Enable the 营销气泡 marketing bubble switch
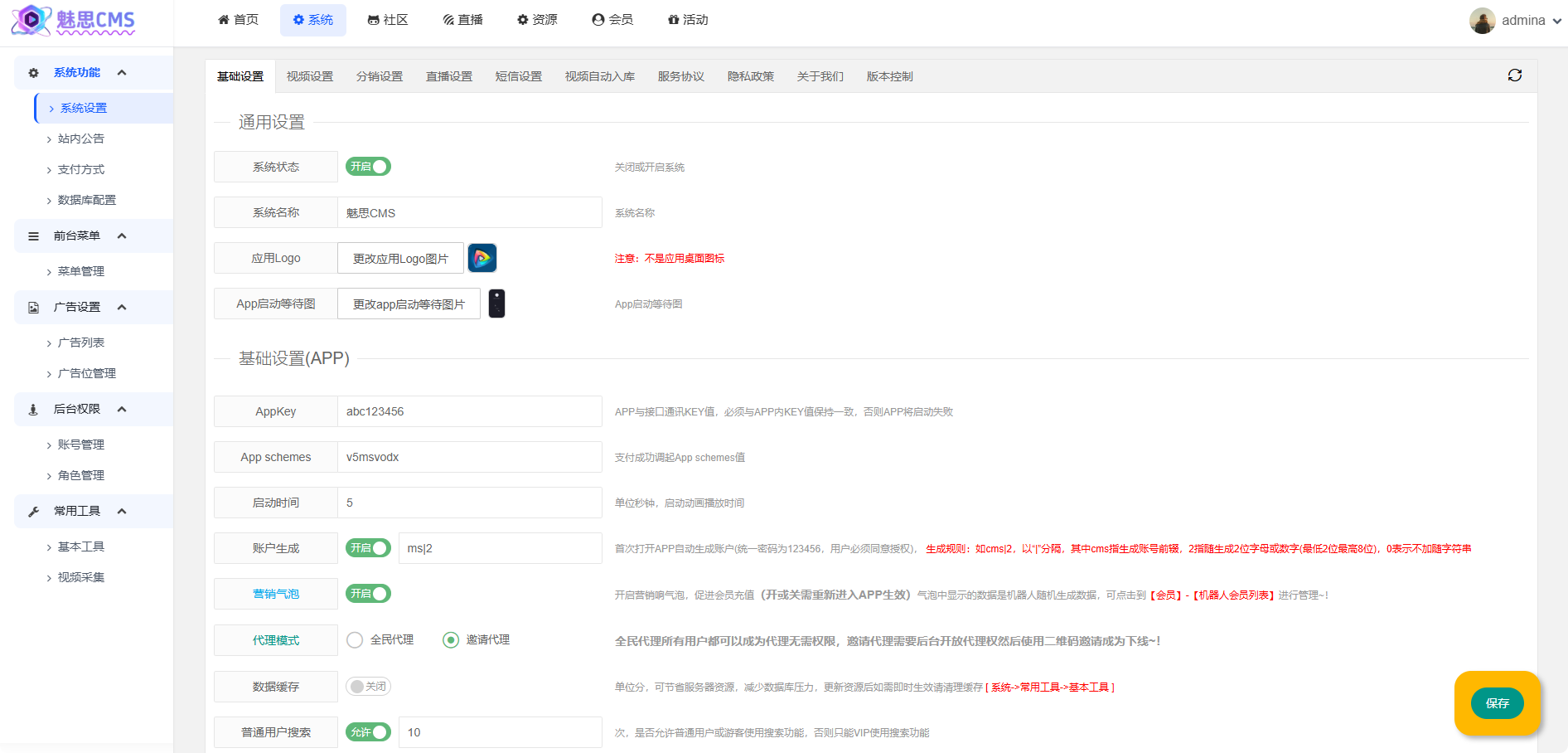Image resolution: width=1568 pixels, height=753 pixels. 368,594
